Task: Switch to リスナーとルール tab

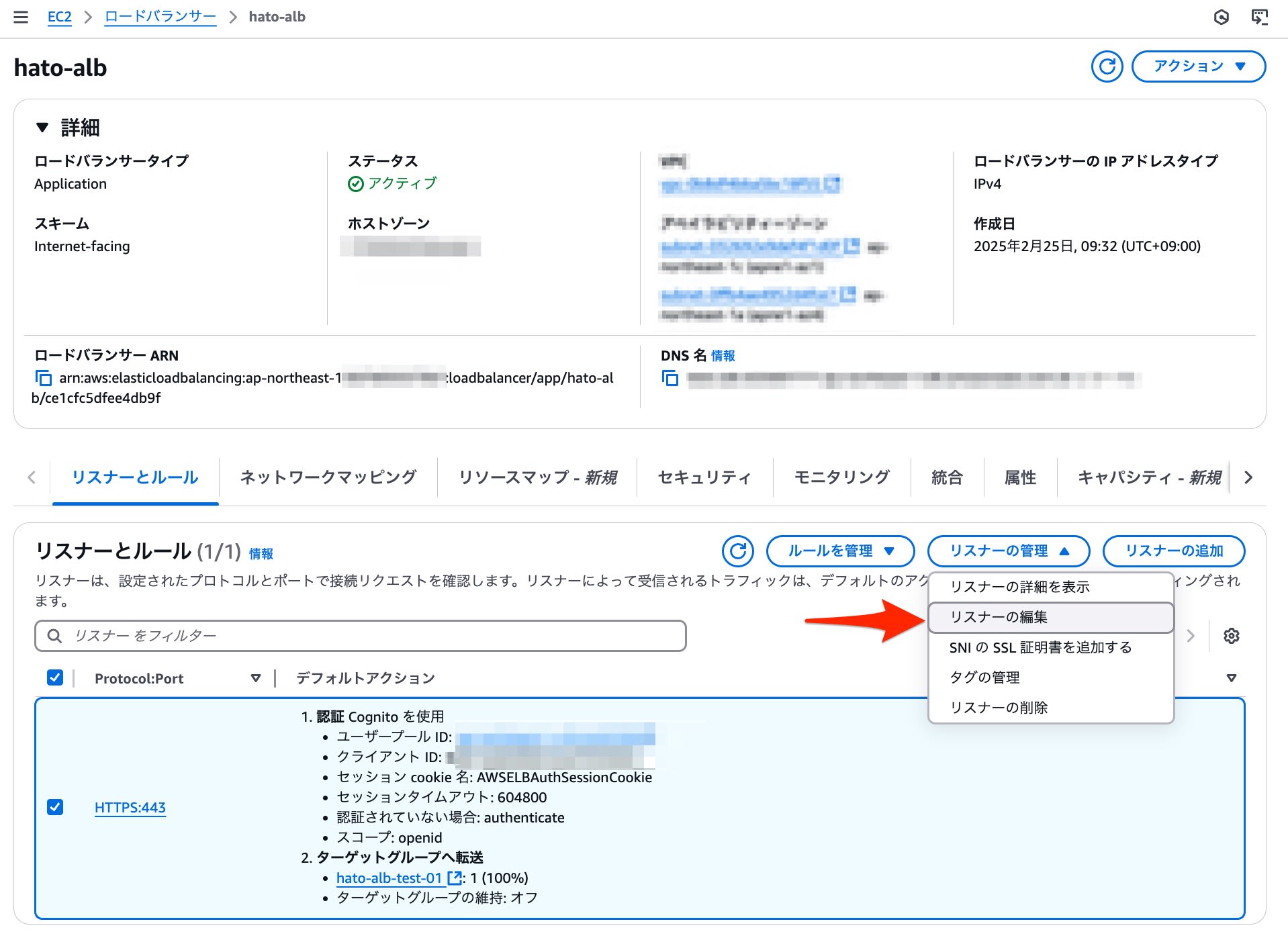Action: 135,477
